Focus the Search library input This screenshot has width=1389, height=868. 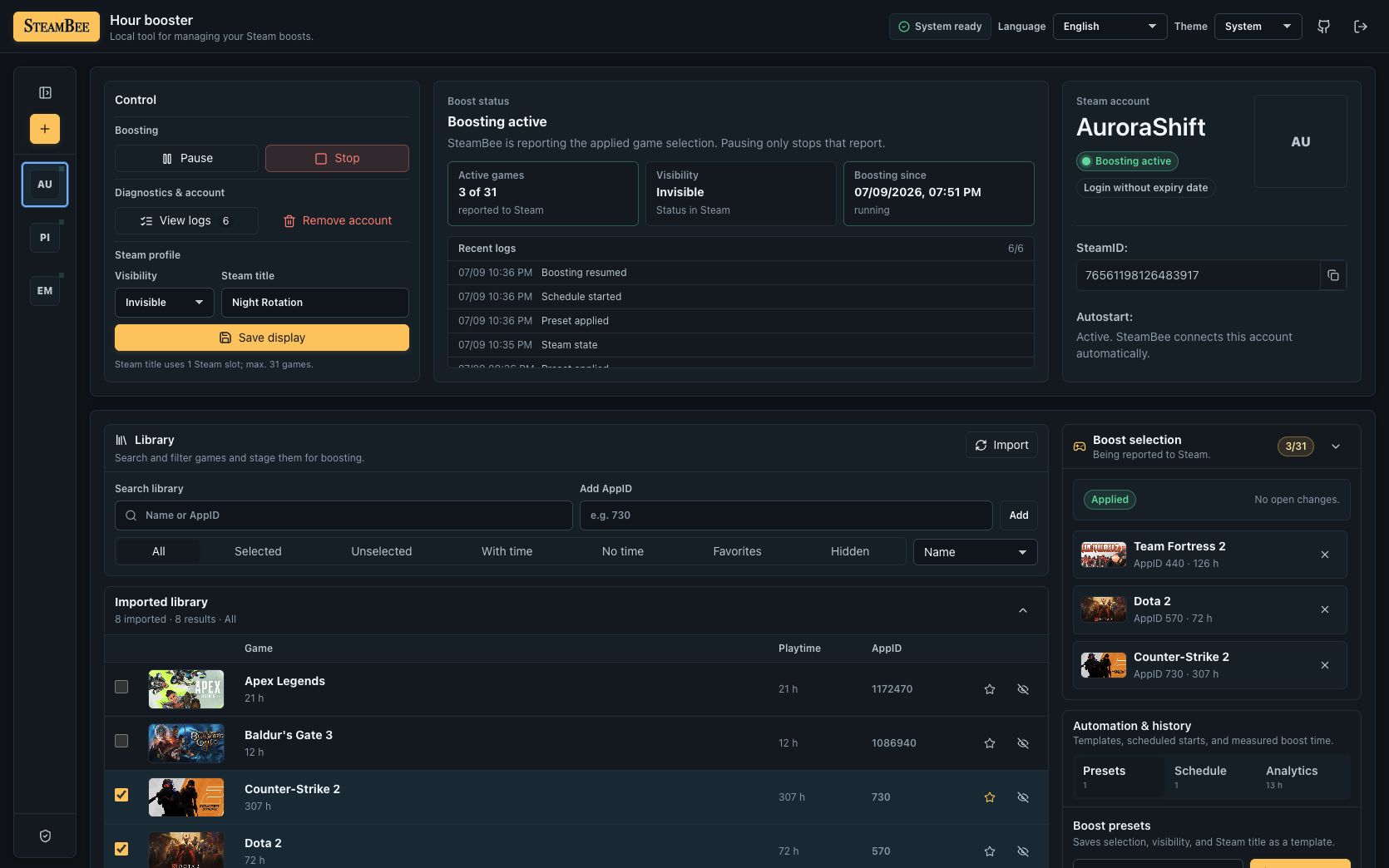pos(344,515)
